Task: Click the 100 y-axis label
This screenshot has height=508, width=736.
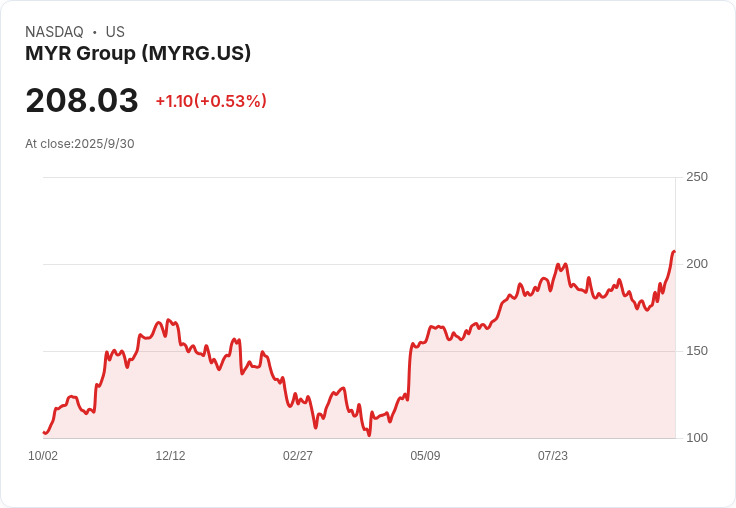Action: tap(696, 438)
